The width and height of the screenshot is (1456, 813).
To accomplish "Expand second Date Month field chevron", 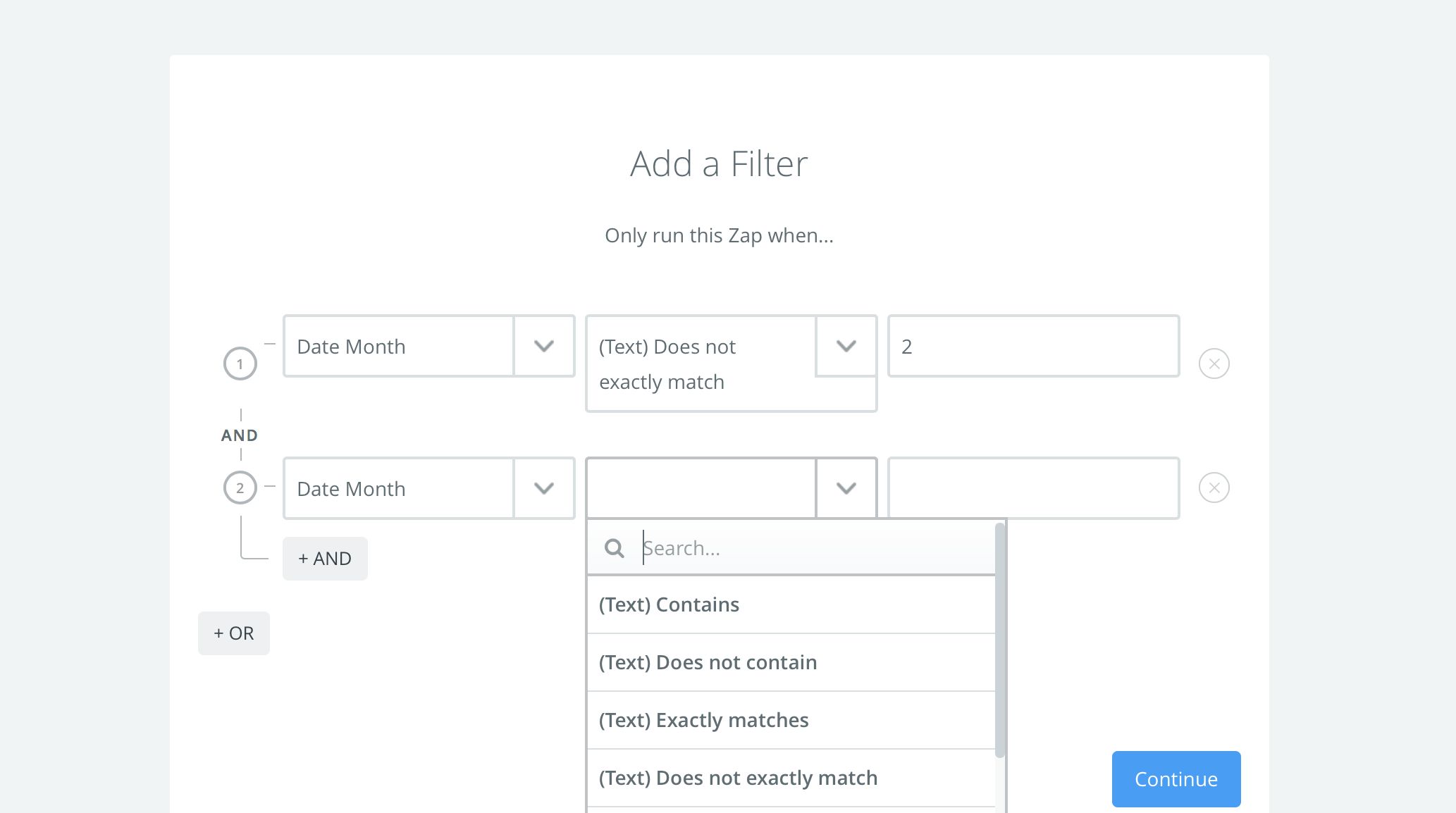I will tap(543, 488).
